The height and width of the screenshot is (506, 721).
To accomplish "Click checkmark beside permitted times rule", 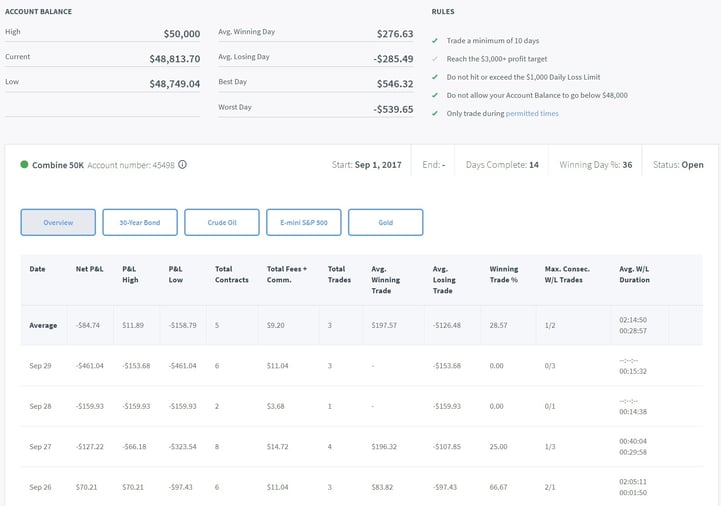I will 434,114.
